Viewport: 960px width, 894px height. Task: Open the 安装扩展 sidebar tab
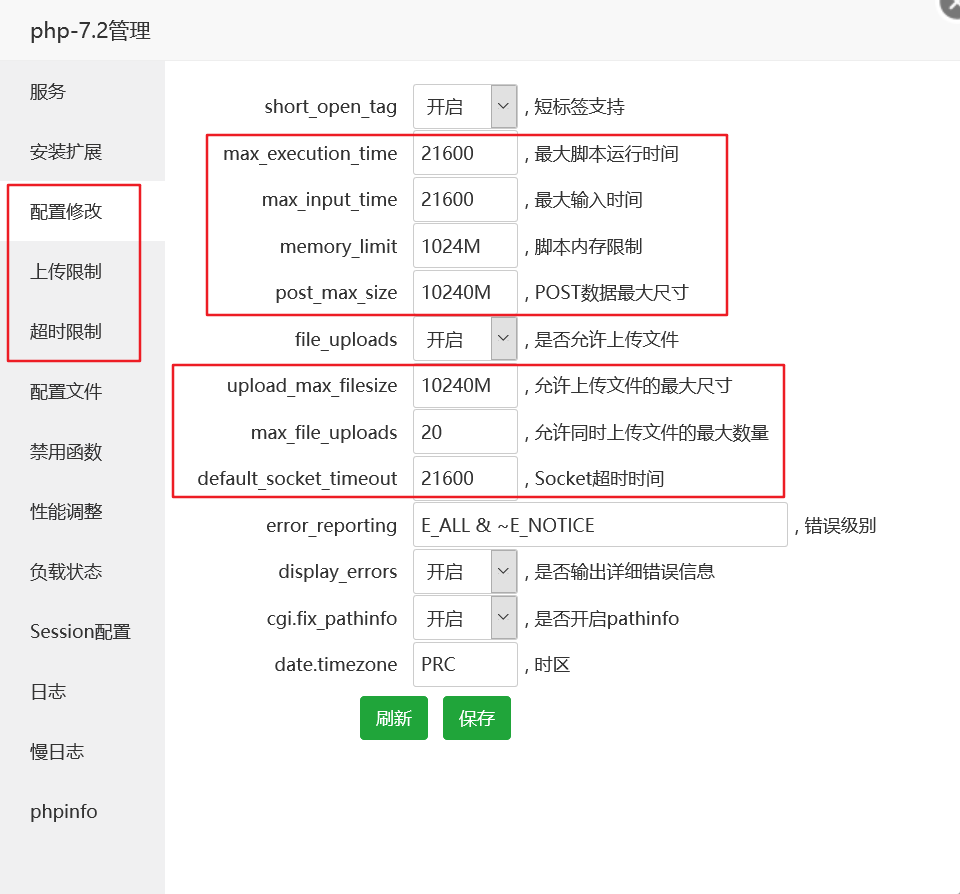pyautogui.click(x=82, y=151)
